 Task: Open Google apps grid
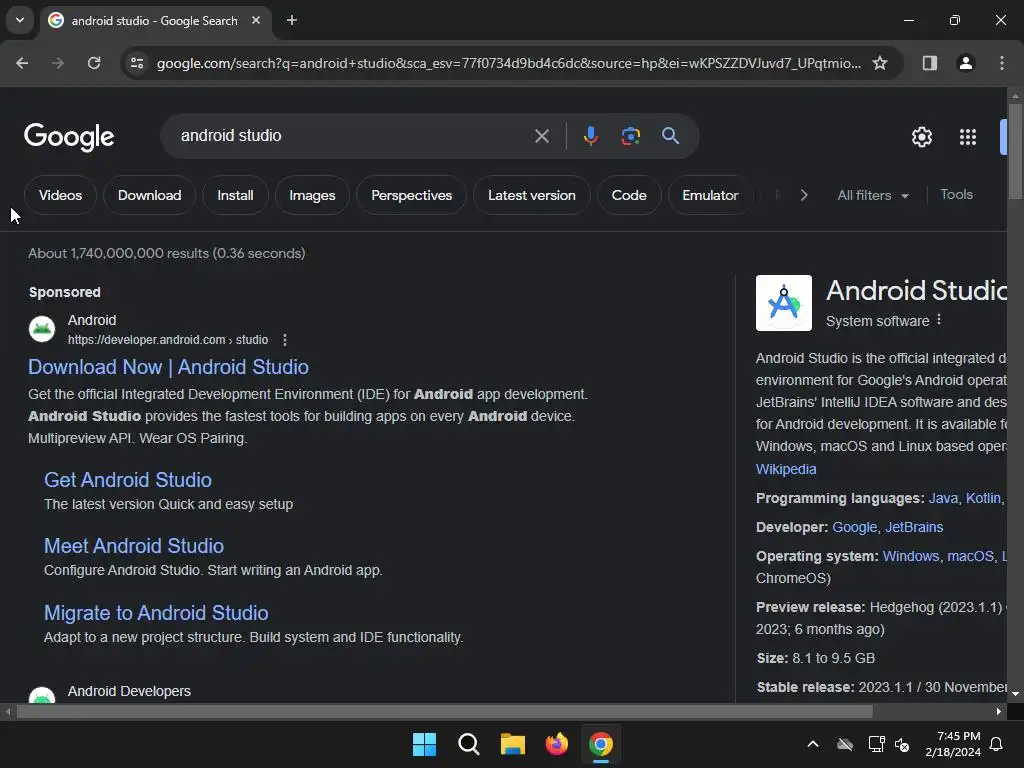click(x=968, y=137)
